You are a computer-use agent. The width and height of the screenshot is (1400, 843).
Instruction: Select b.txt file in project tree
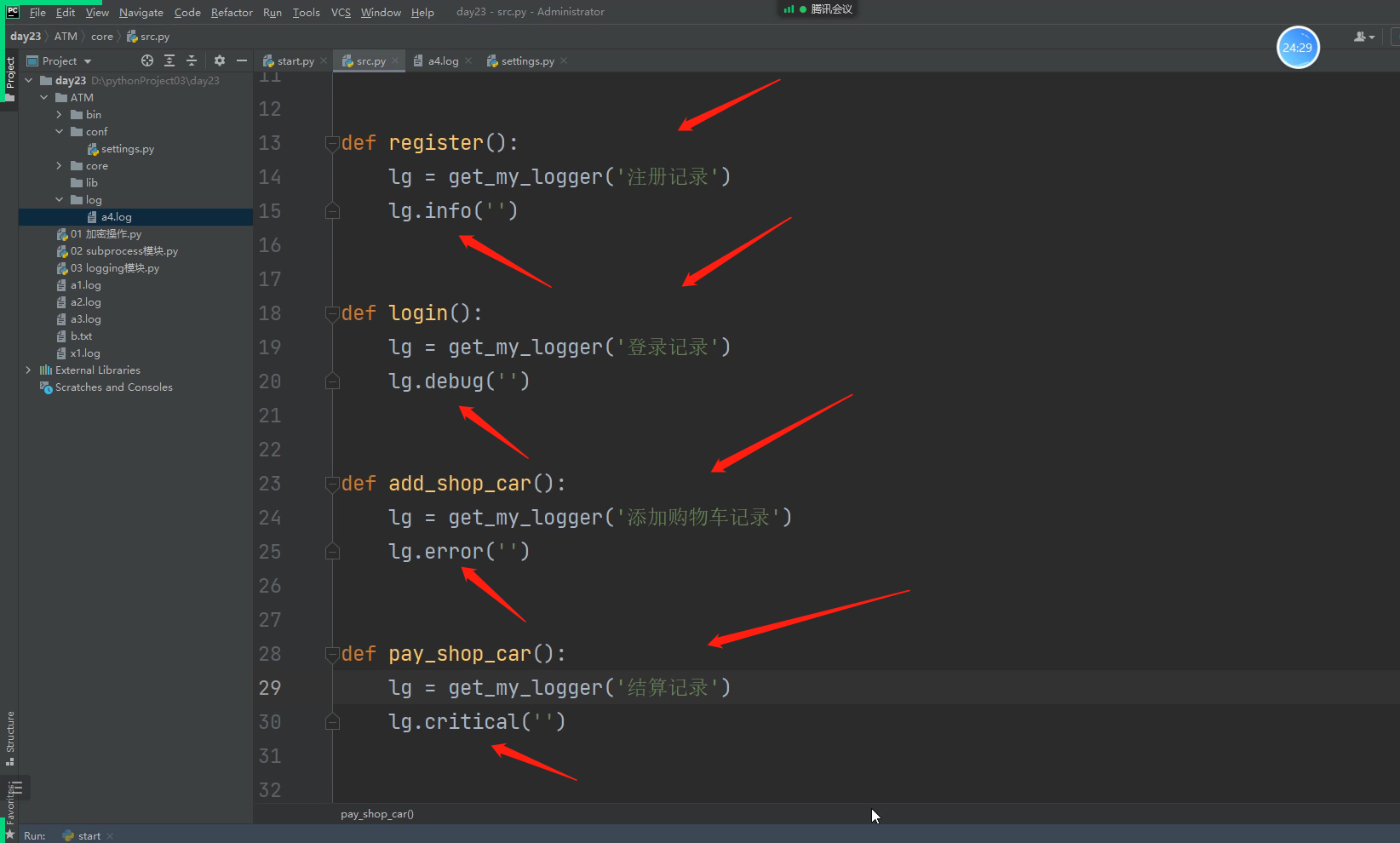click(x=74, y=336)
